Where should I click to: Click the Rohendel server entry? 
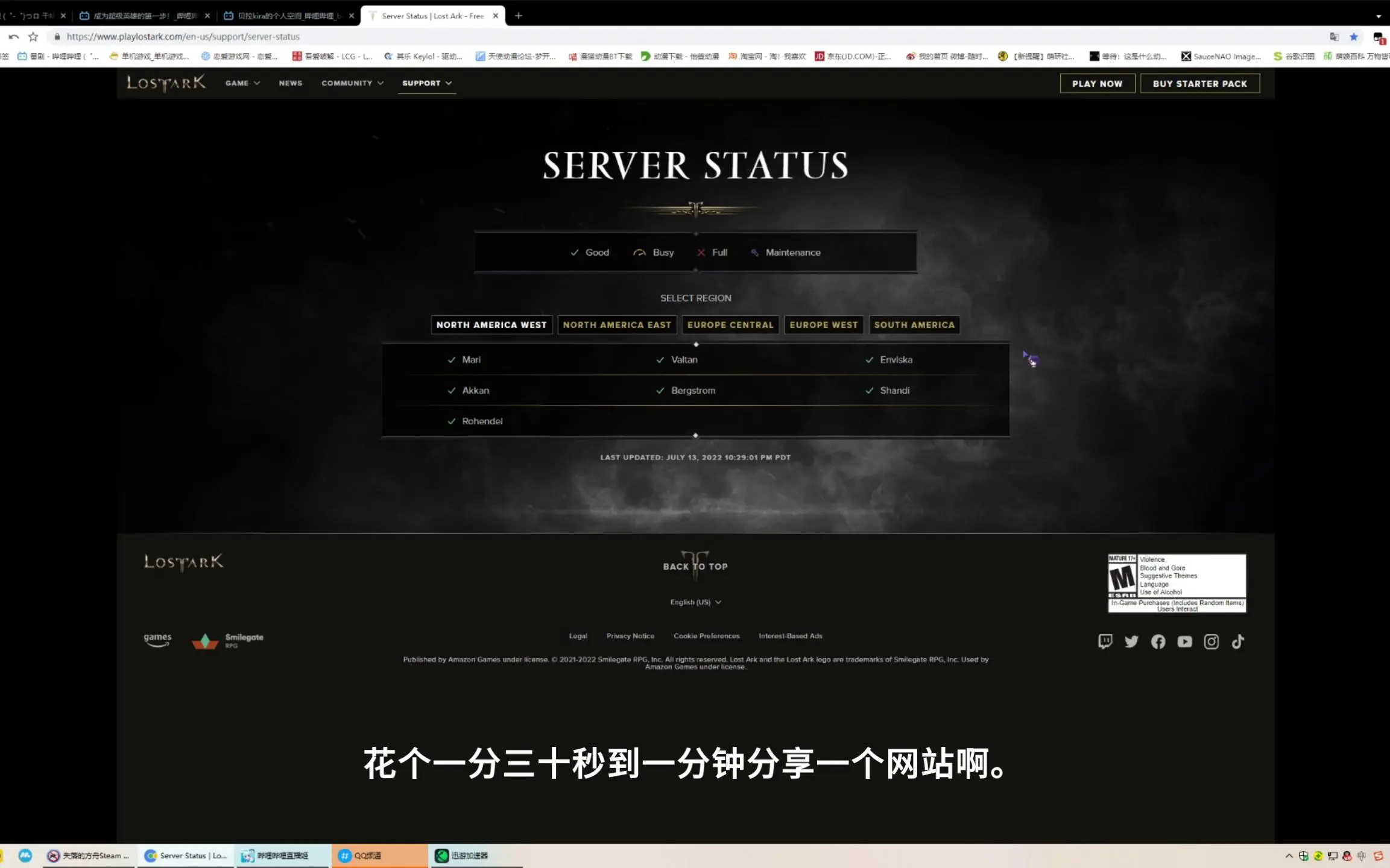[x=475, y=421]
